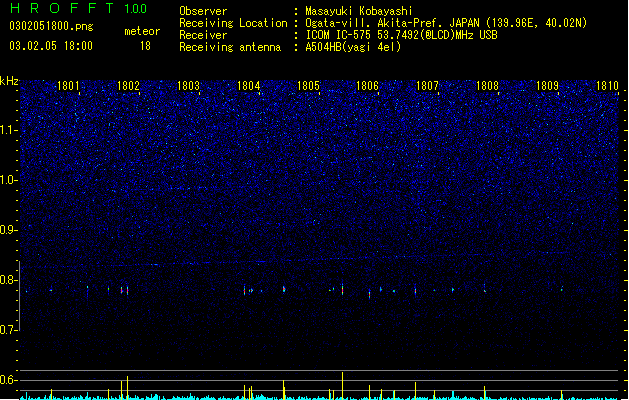Click the 1810 time marker label

[607, 86]
